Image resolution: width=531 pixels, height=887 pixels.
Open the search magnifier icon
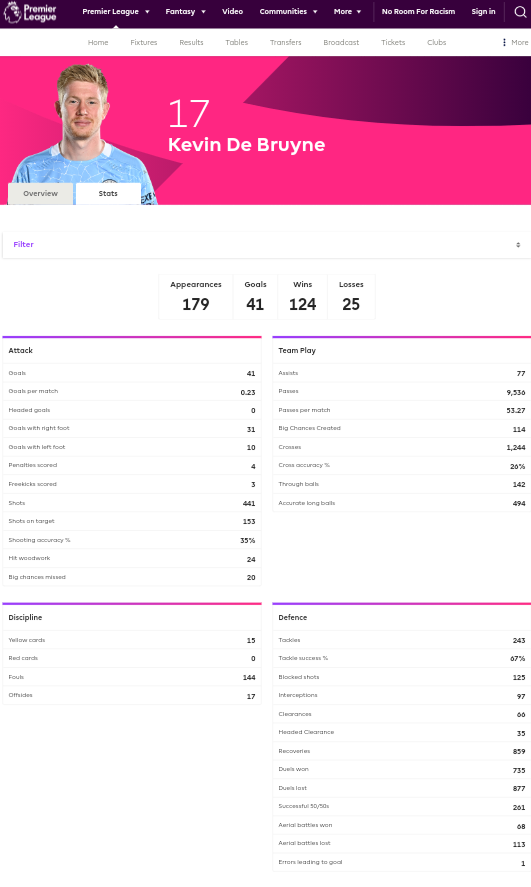pyautogui.click(x=520, y=12)
